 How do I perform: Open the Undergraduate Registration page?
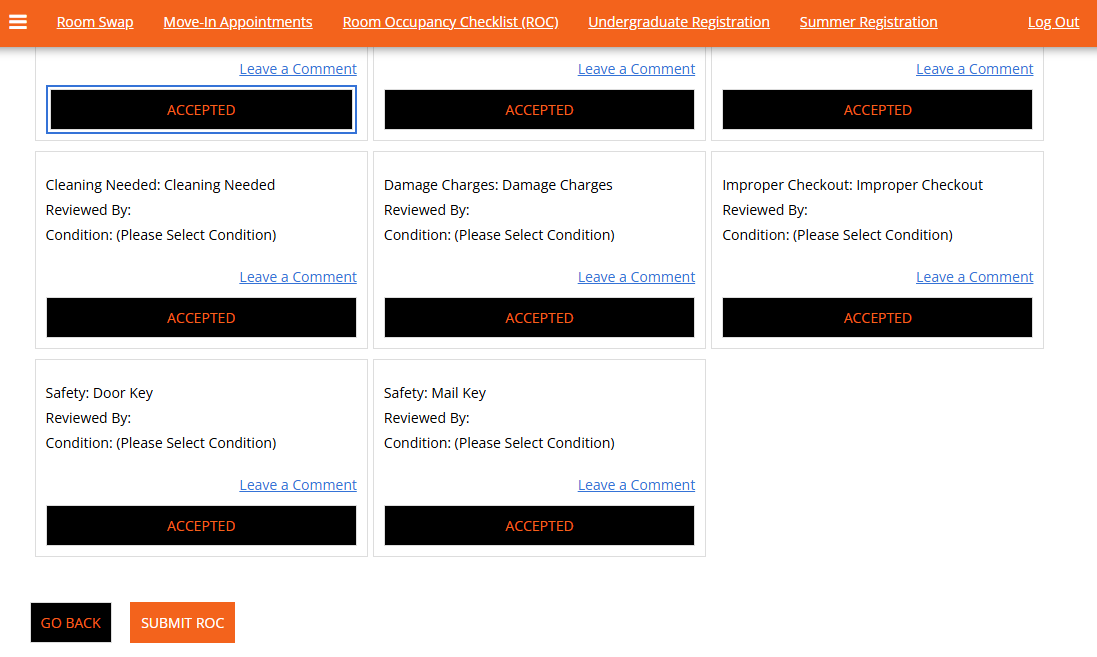678,22
